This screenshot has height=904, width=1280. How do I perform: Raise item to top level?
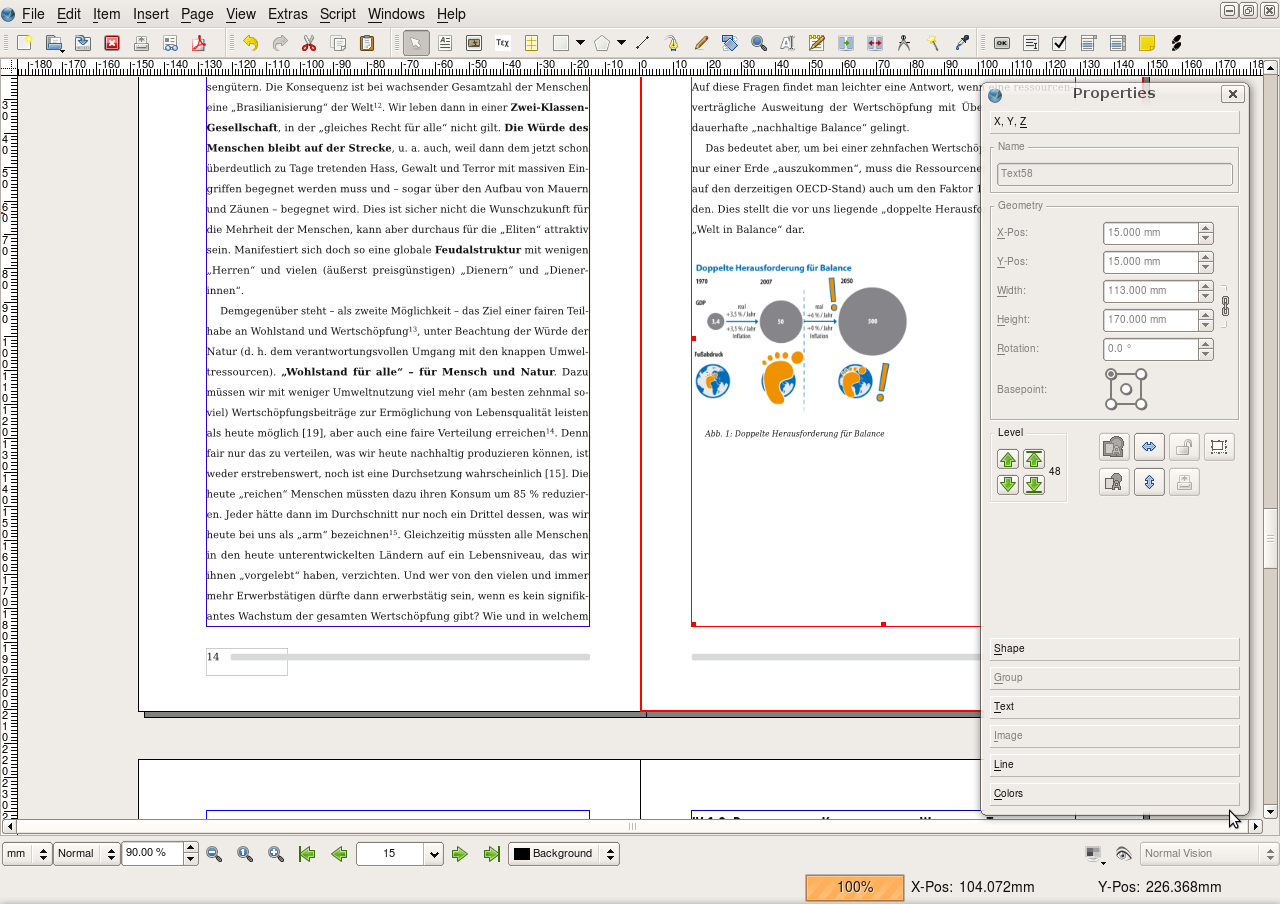tap(1034, 460)
